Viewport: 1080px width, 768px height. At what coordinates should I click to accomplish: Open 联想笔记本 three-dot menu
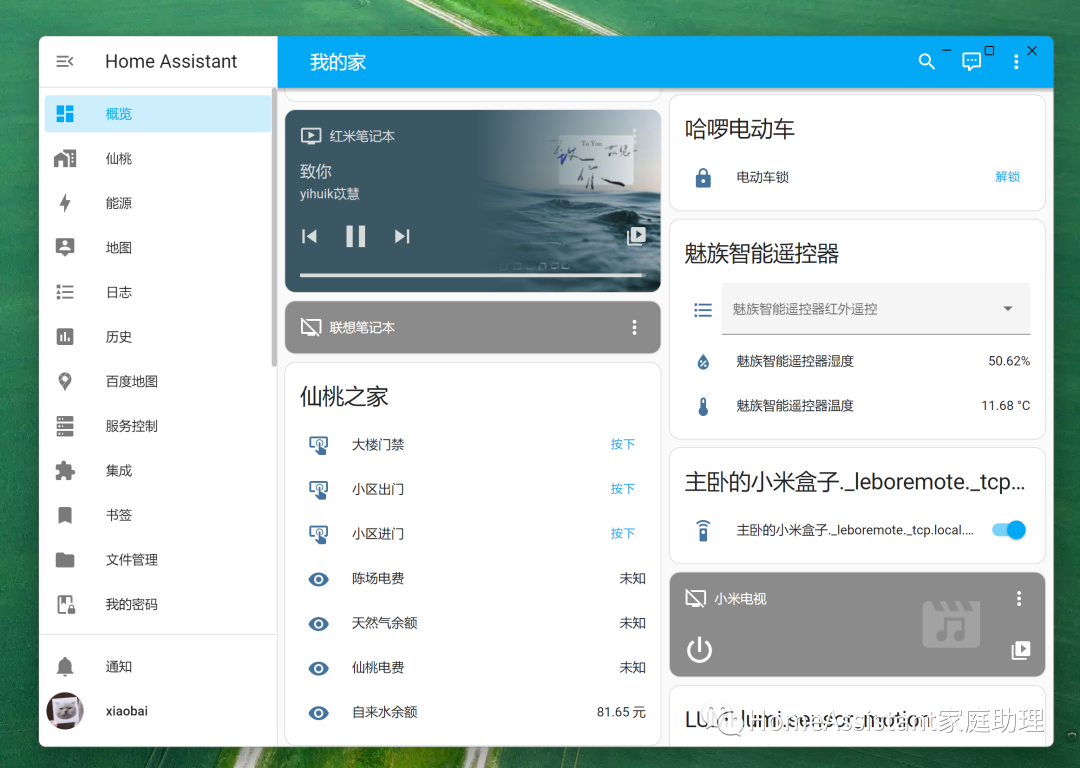pyautogui.click(x=634, y=327)
